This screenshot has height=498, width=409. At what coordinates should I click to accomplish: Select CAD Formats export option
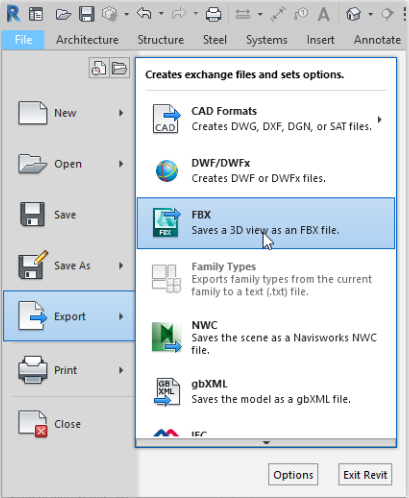pyautogui.click(x=266, y=119)
